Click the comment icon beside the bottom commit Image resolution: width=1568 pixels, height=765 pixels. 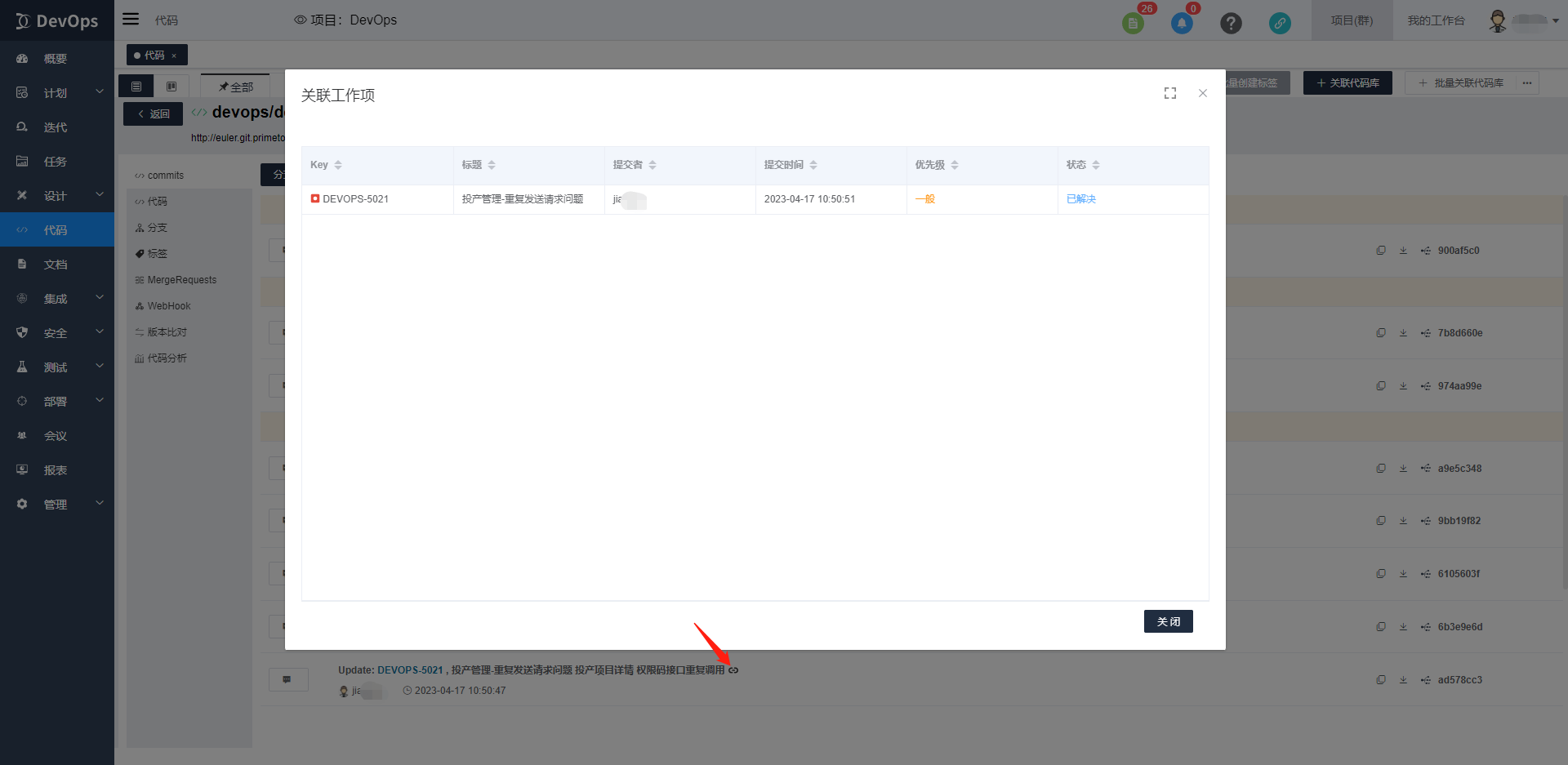(x=287, y=679)
